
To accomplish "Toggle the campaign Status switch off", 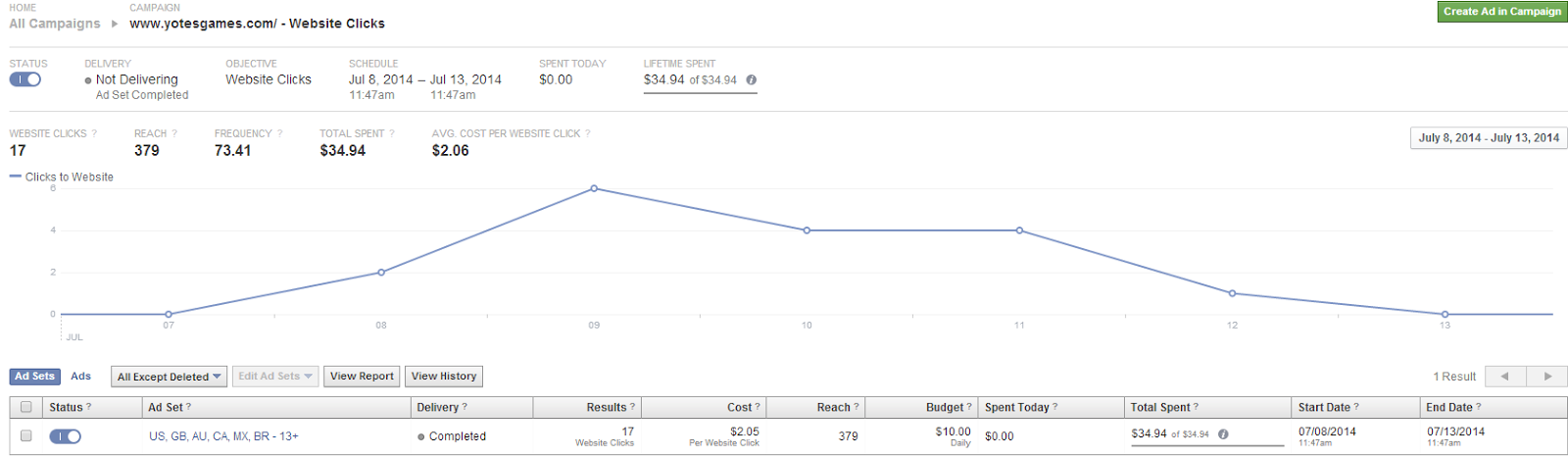I will [25, 79].
